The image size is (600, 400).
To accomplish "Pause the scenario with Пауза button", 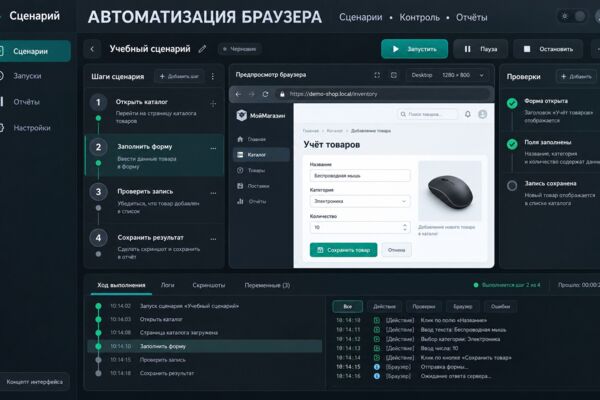I will point(481,49).
